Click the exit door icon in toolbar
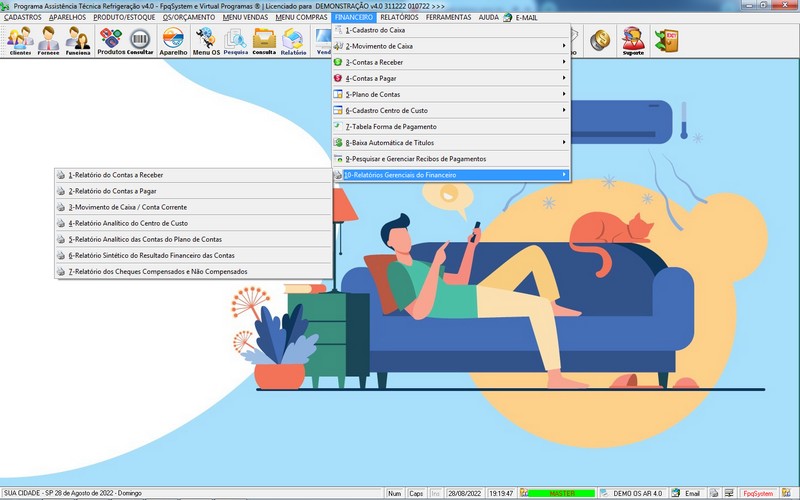 coord(663,40)
